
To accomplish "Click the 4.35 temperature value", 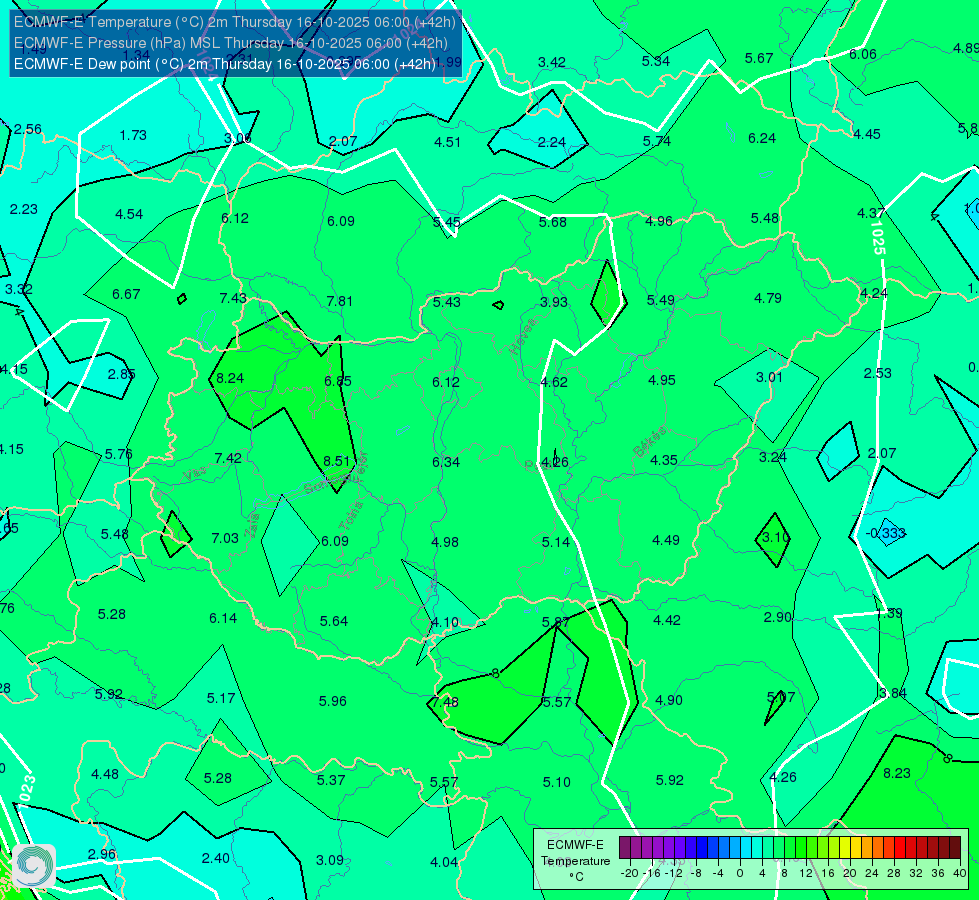I will [x=664, y=460].
